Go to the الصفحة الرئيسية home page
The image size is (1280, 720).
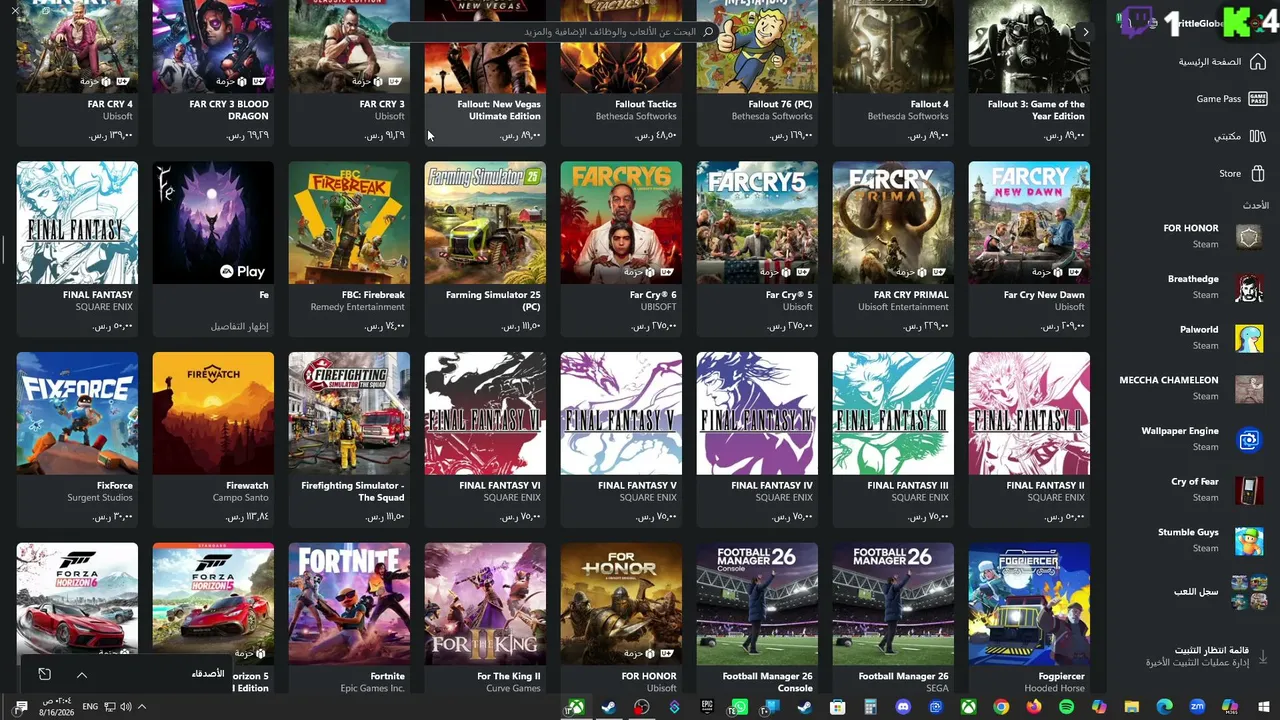(1222, 62)
